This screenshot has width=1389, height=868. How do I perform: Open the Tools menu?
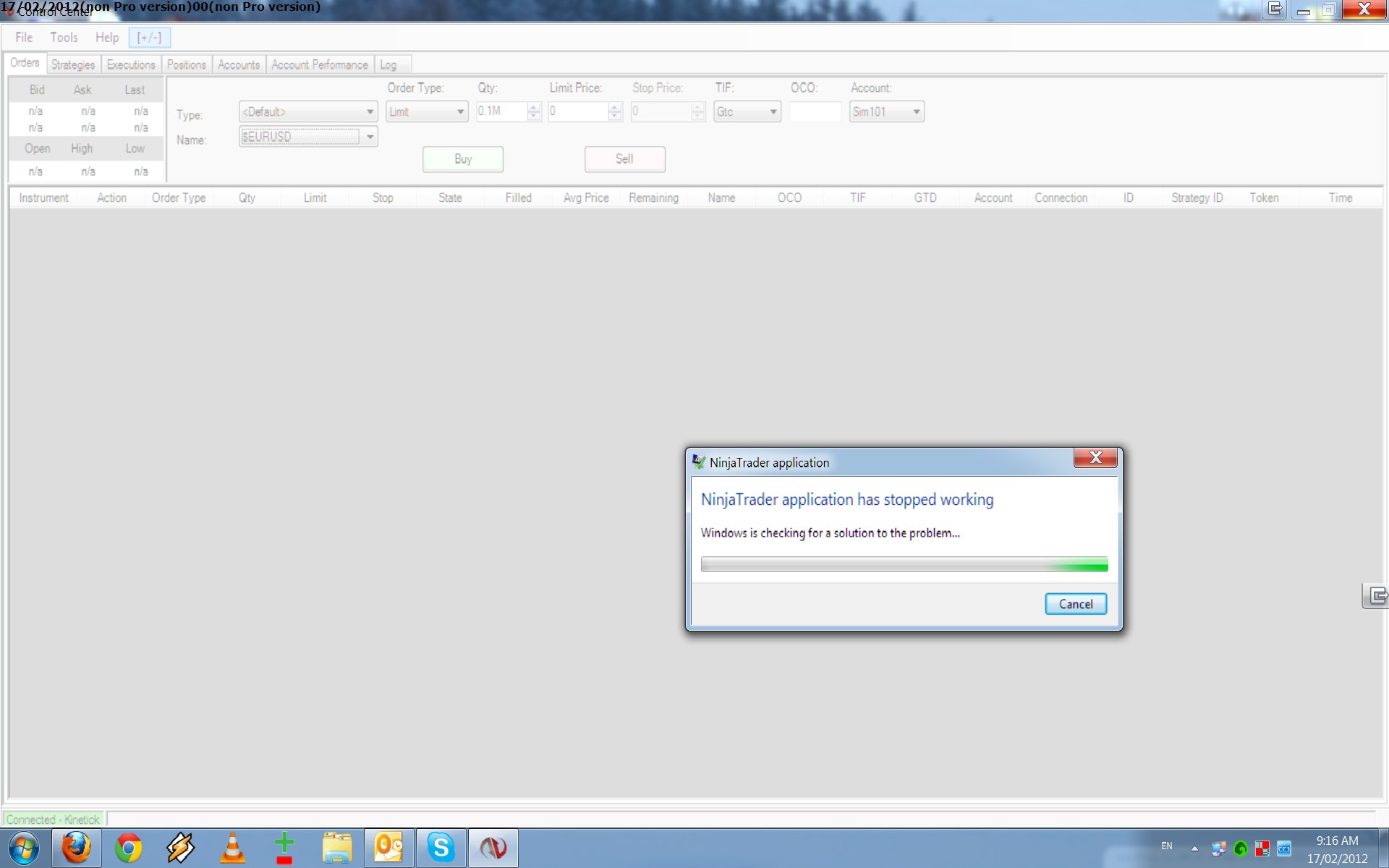pyautogui.click(x=64, y=38)
